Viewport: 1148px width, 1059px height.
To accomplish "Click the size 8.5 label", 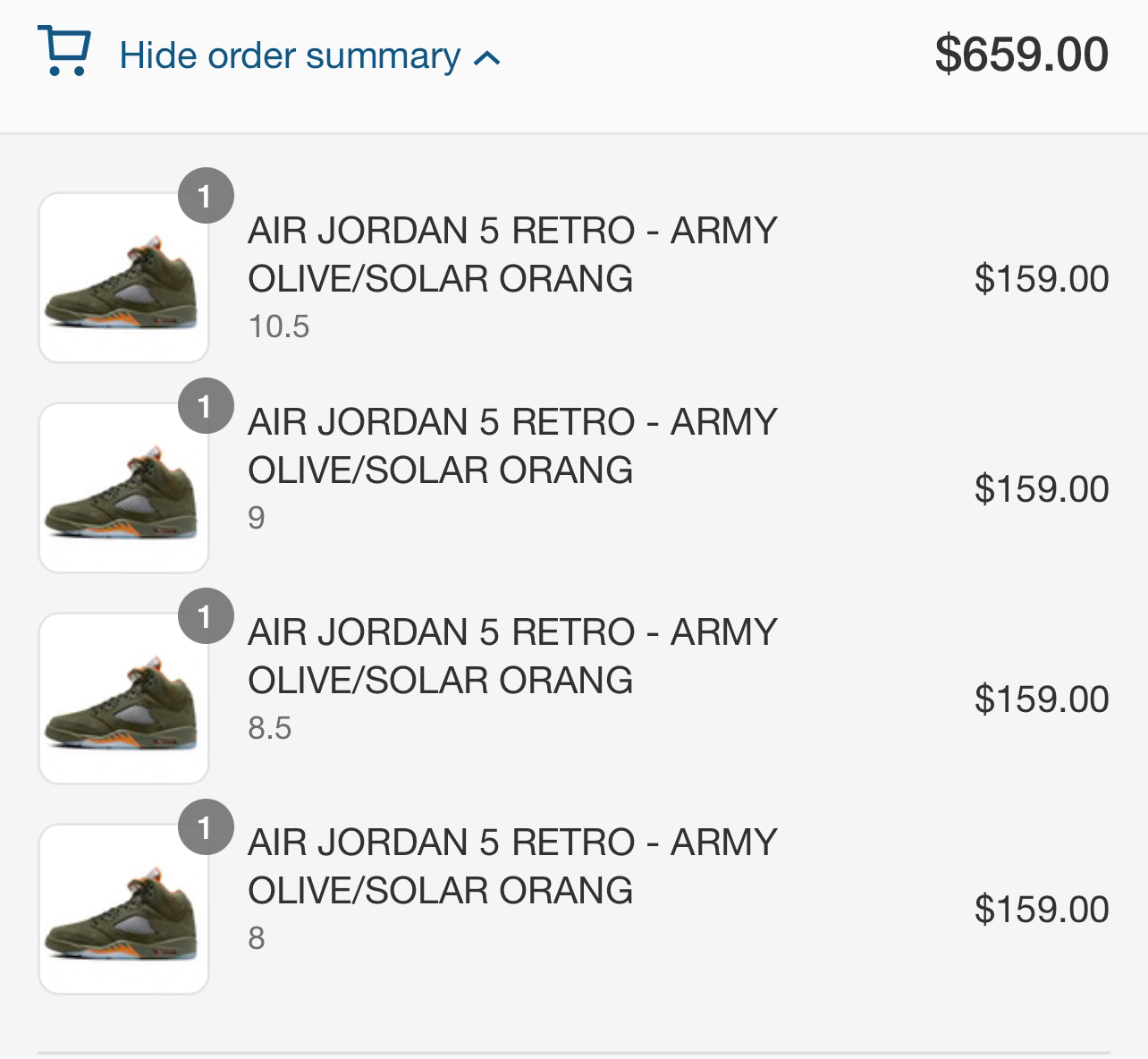I will [270, 728].
